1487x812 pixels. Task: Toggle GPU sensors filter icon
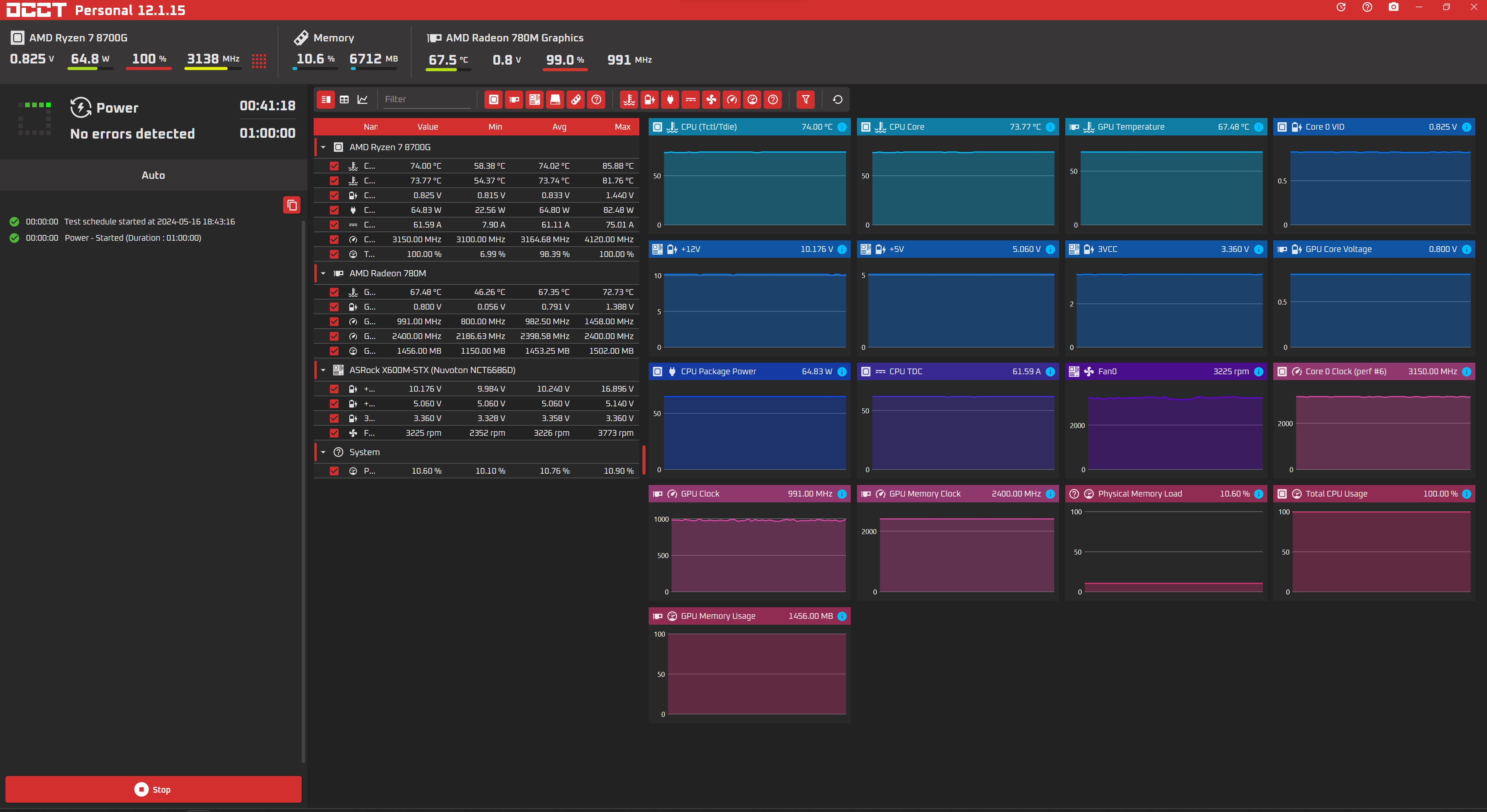[514, 99]
